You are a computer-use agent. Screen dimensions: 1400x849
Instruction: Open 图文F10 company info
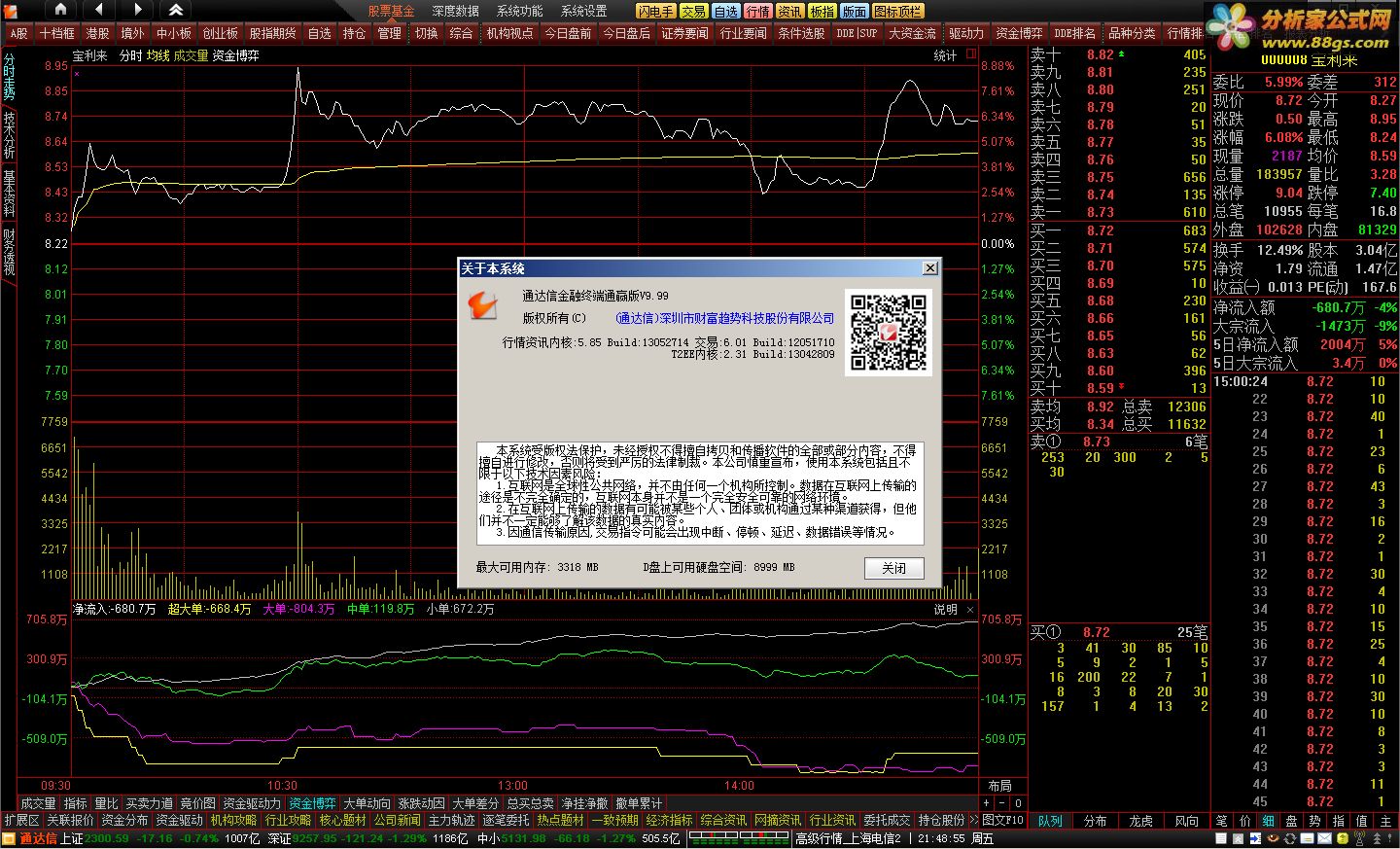tap(1001, 821)
